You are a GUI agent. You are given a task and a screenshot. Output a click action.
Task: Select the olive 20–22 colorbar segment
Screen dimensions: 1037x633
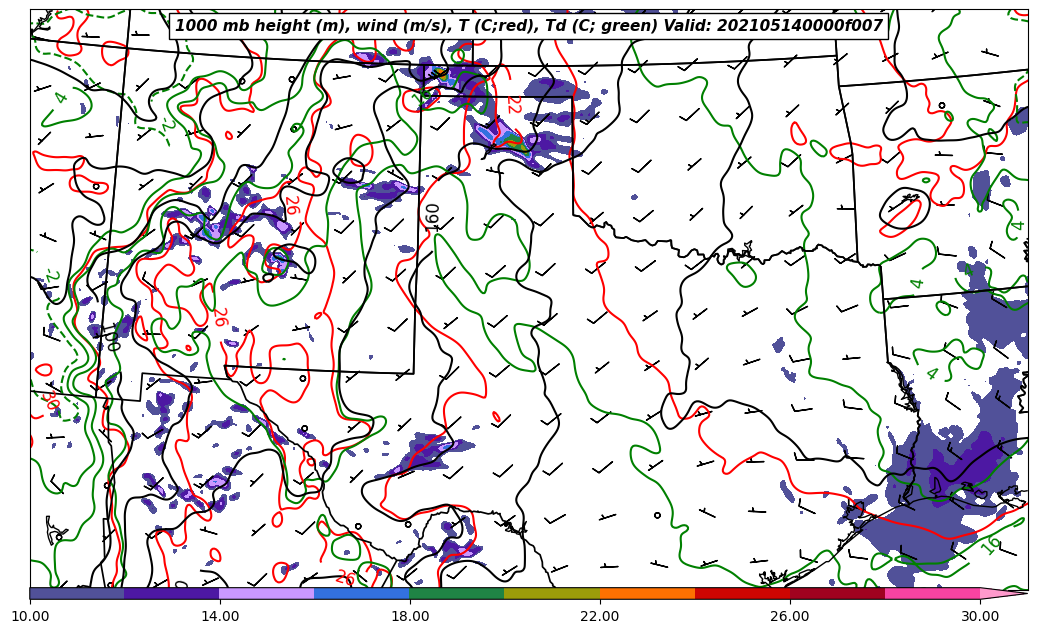tap(552, 593)
